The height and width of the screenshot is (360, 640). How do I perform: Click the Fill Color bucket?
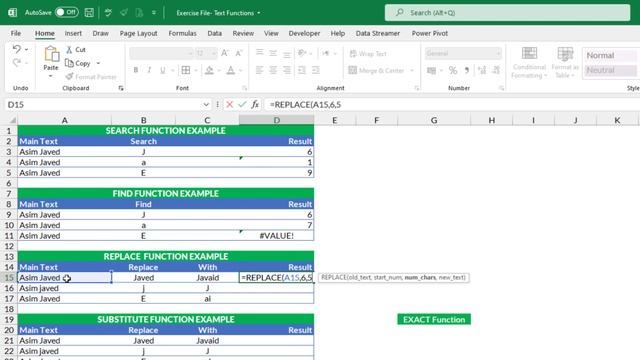(x=209, y=70)
